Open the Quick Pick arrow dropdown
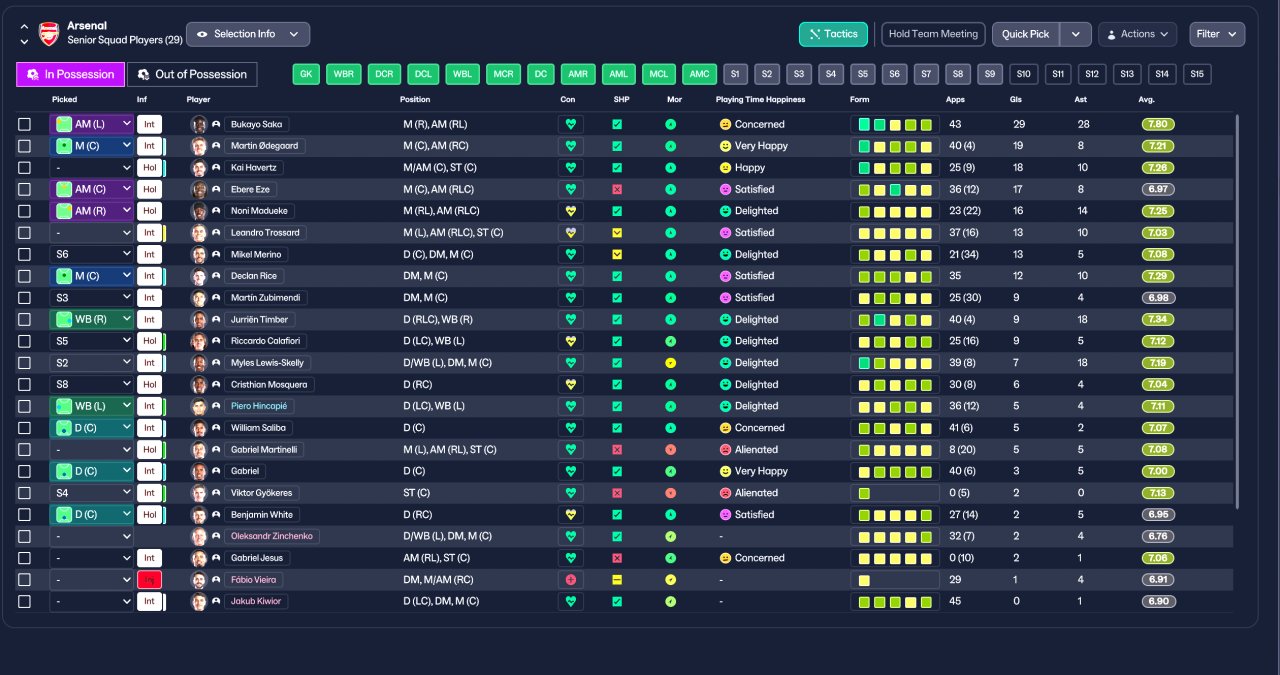 [1075, 34]
